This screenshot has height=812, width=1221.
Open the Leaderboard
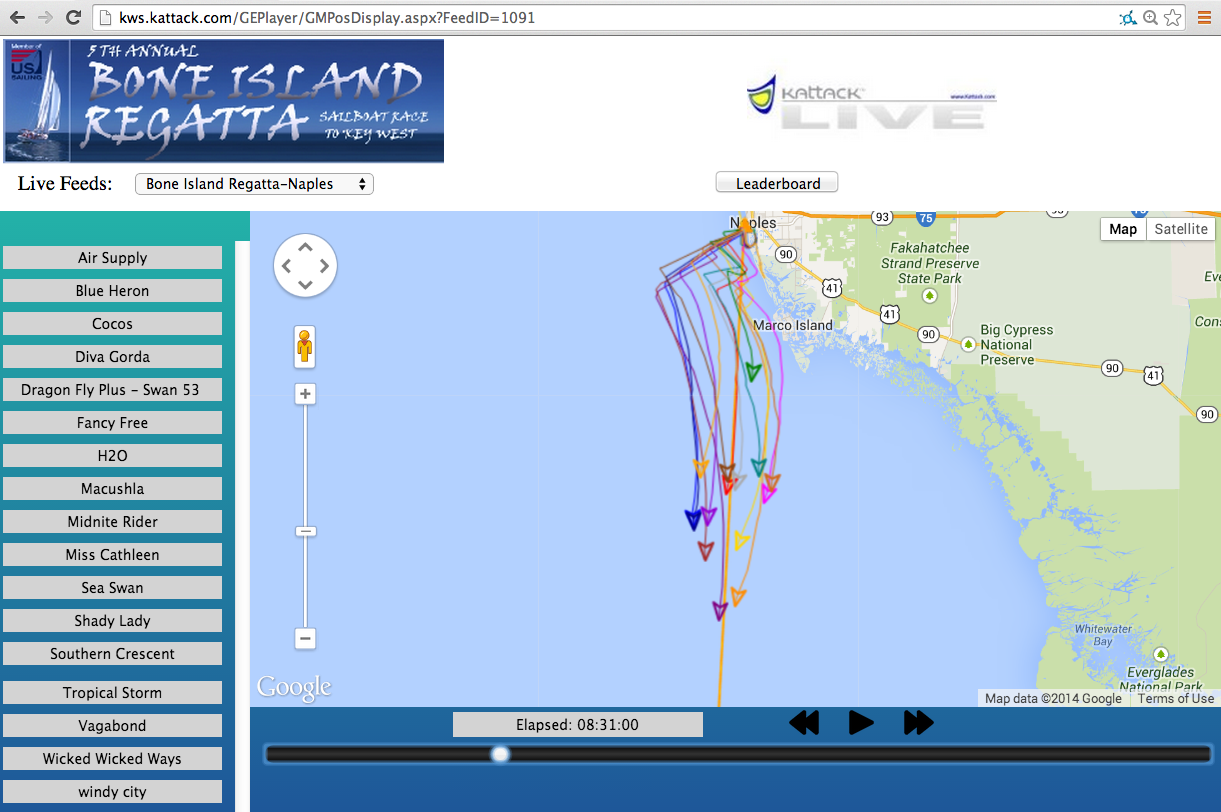[777, 183]
